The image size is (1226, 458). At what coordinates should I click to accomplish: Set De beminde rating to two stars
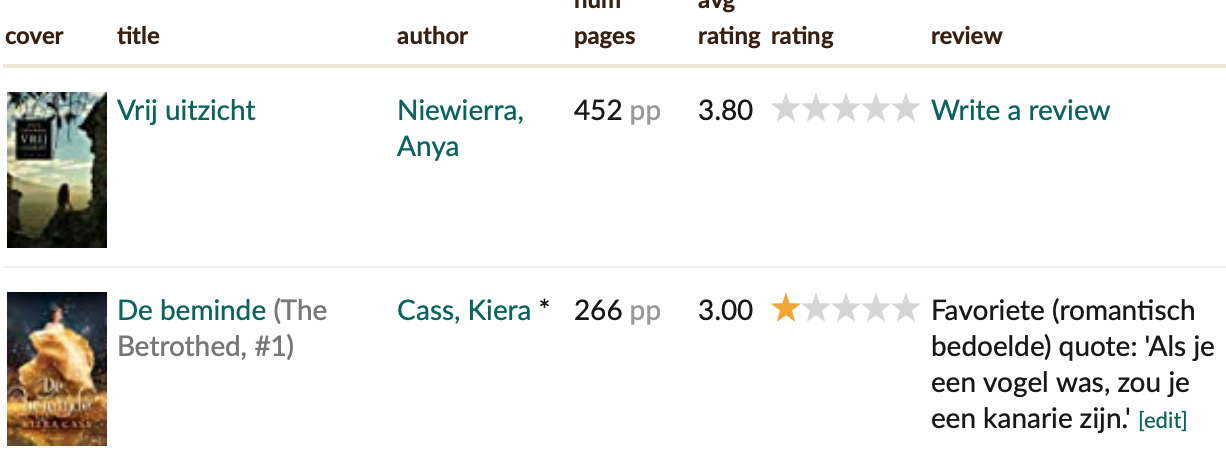(816, 309)
